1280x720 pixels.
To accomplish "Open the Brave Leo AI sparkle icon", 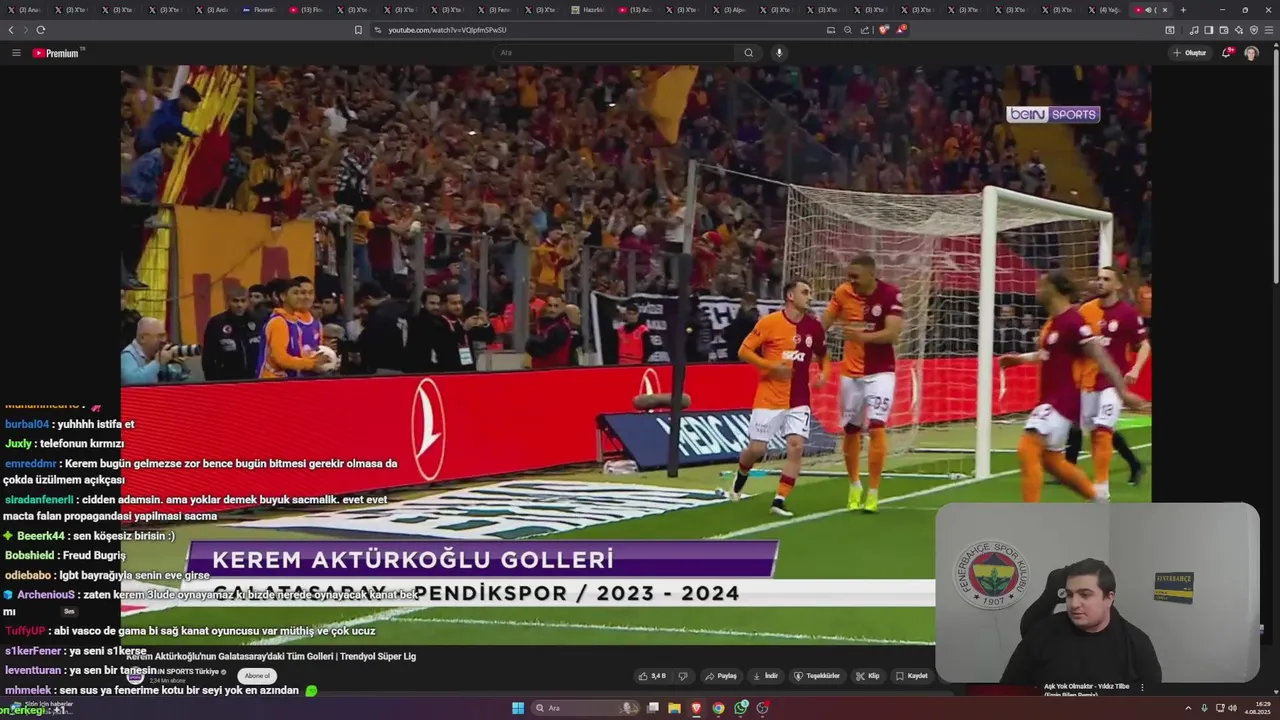I will [1239, 30].
